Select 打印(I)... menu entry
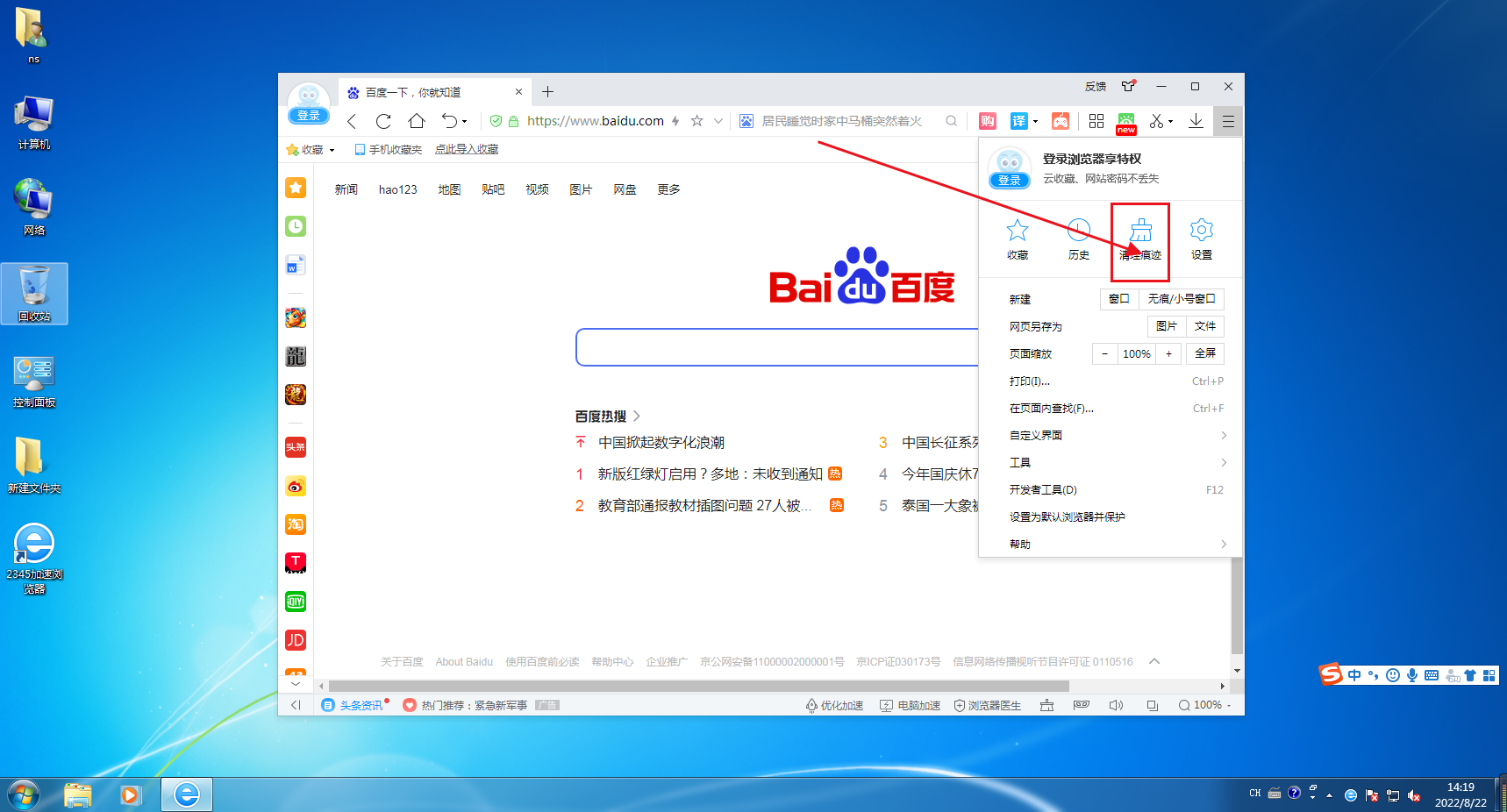This screenshot has height=812, width=1507. click(x=1116, y=381)
